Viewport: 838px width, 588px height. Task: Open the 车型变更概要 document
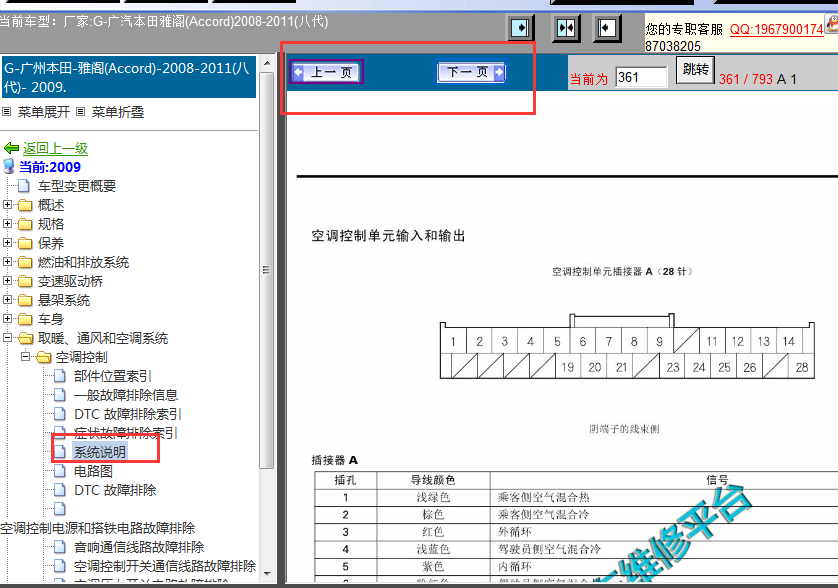coord(77,186)
